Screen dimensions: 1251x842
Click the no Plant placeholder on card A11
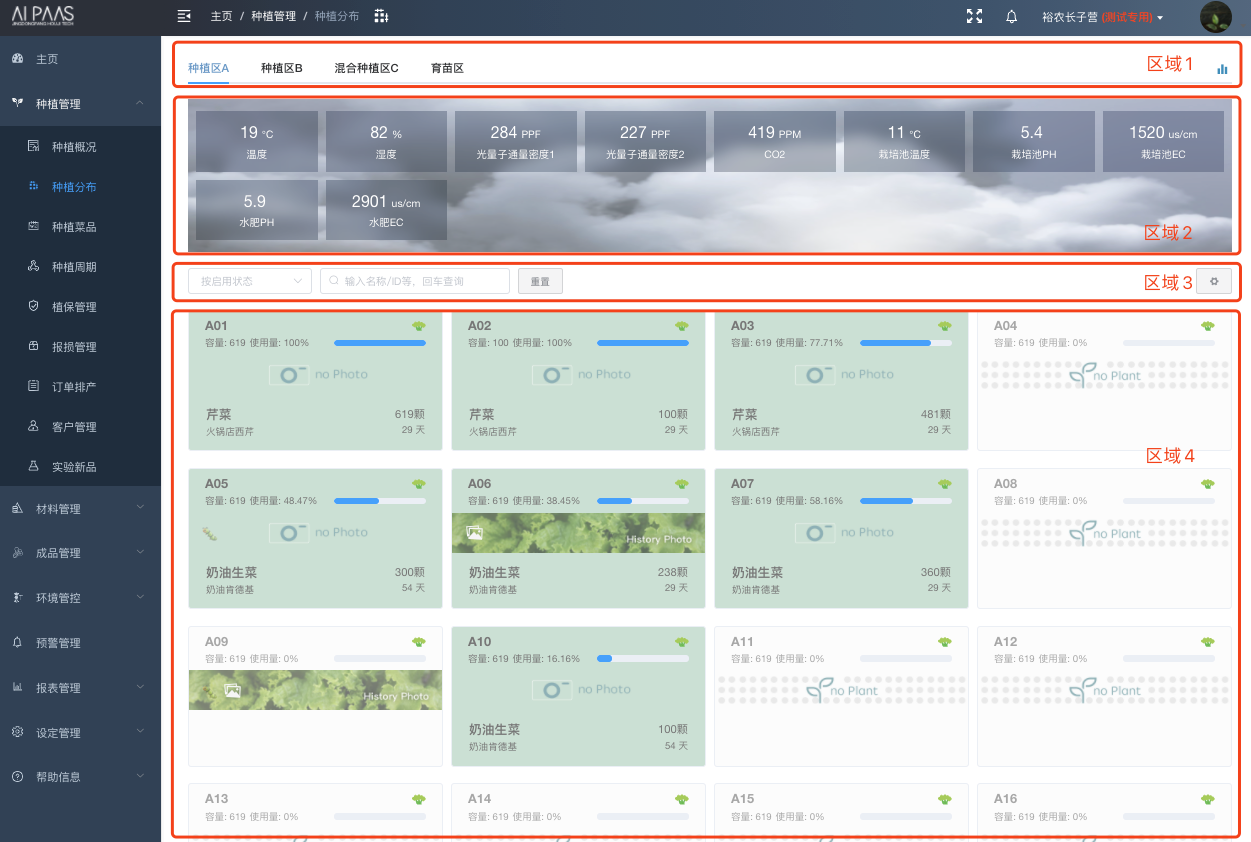coord(841,690)
